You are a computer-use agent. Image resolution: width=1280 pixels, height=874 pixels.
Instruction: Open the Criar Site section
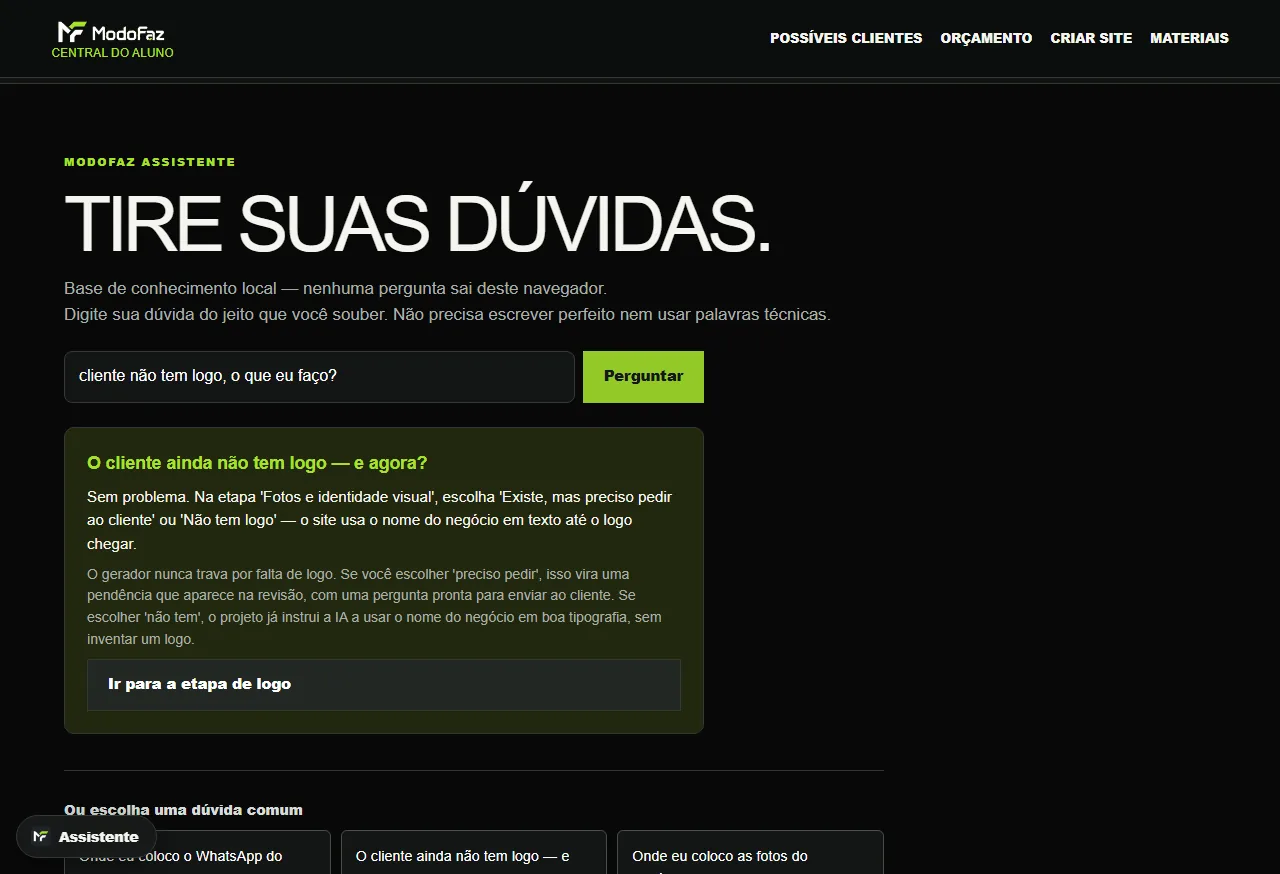click(x=1091, y=38)
